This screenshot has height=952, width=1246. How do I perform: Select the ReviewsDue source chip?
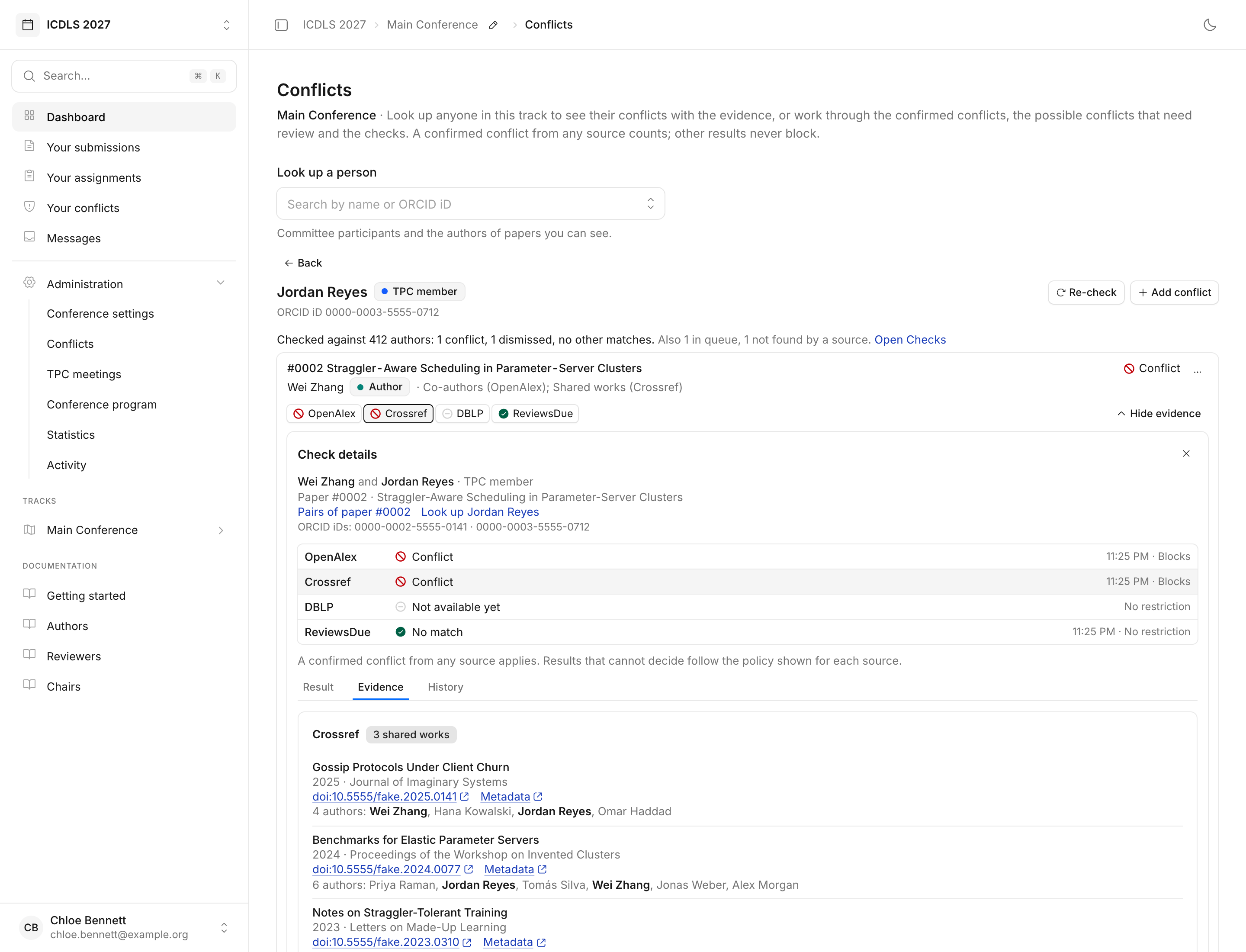tap(536, 414)
